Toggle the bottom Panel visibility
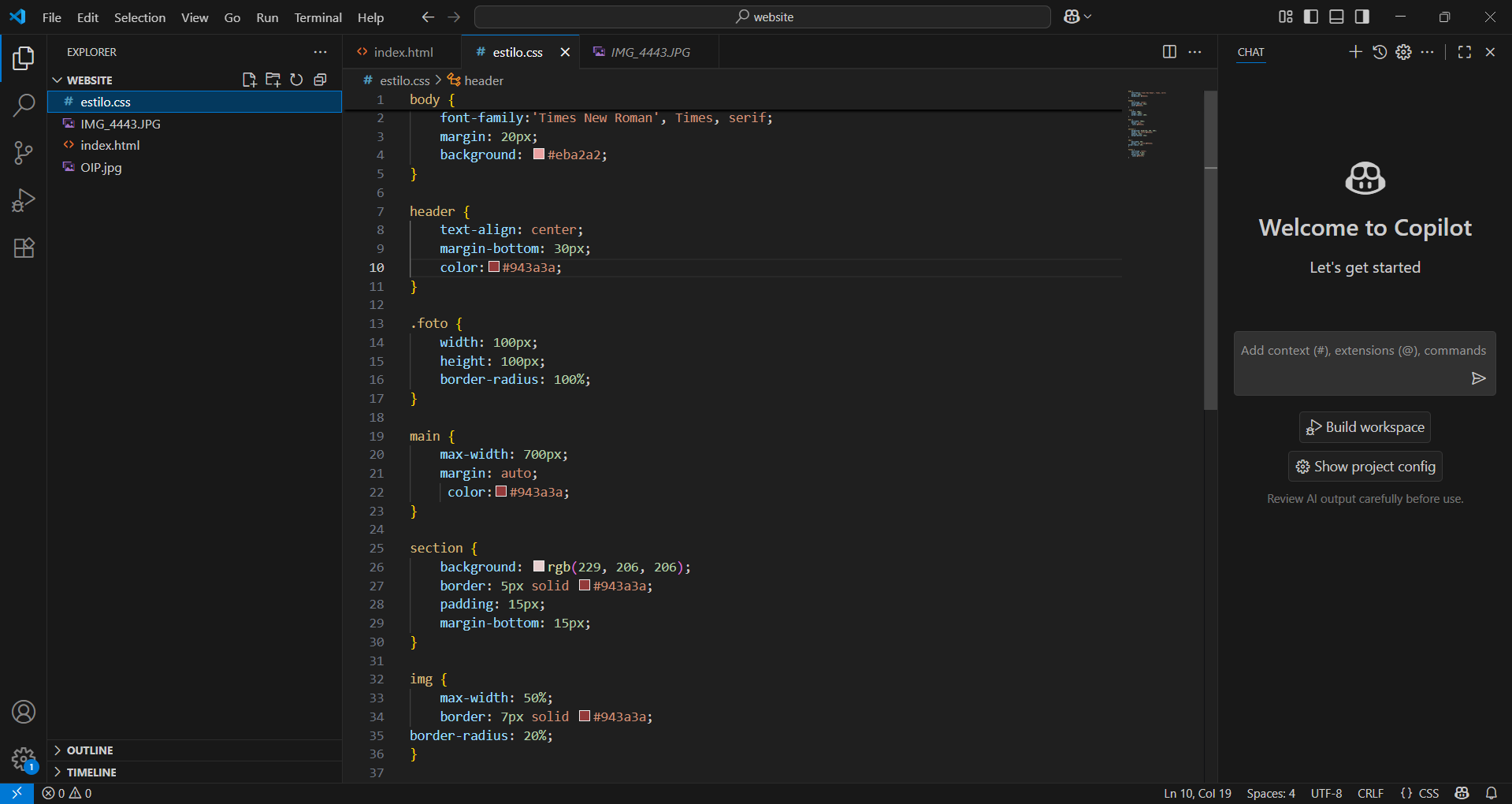1512x804 pixels. (x=1336, y=17)
